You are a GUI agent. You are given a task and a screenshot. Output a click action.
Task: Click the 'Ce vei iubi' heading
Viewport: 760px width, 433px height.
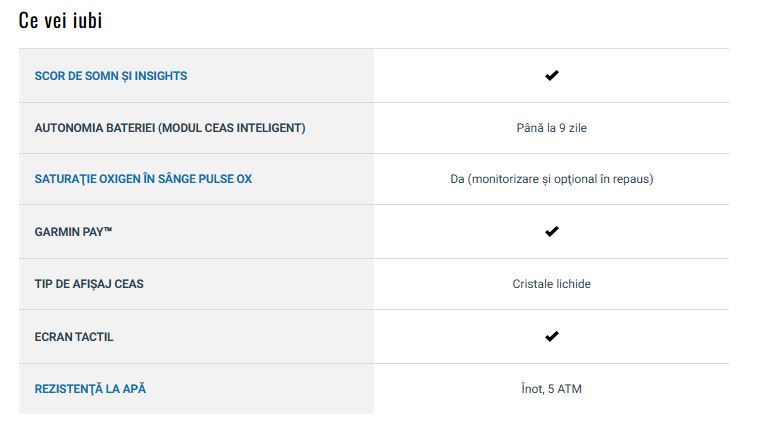(61, 20)
